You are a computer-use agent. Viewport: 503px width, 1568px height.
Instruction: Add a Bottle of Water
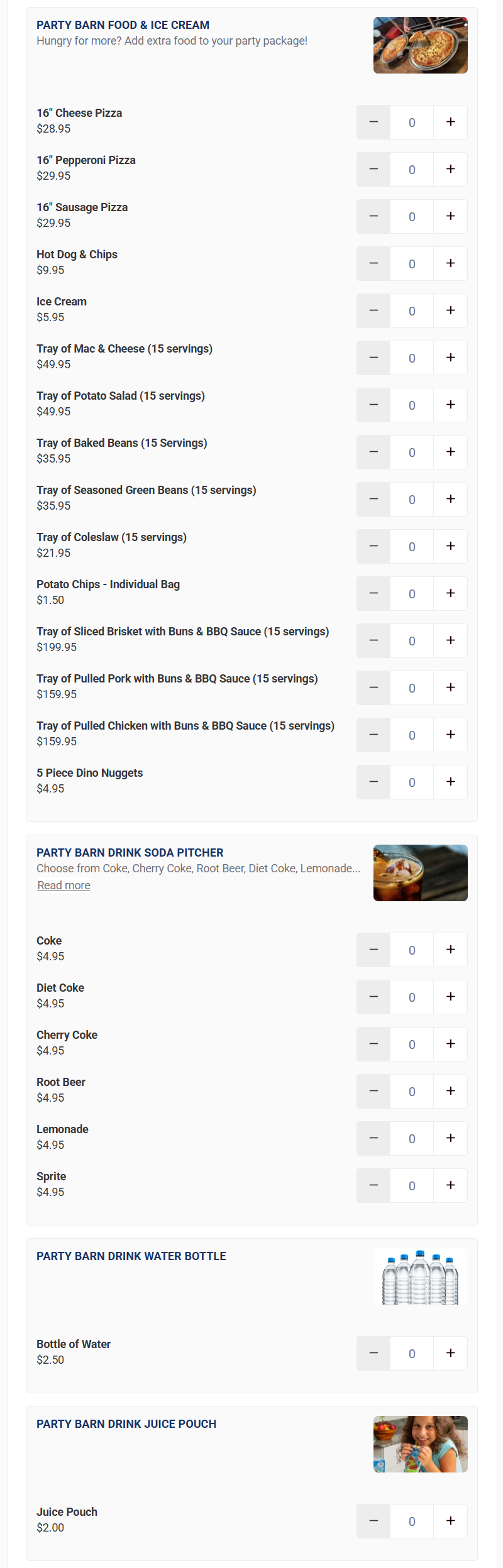point(450,1353)
